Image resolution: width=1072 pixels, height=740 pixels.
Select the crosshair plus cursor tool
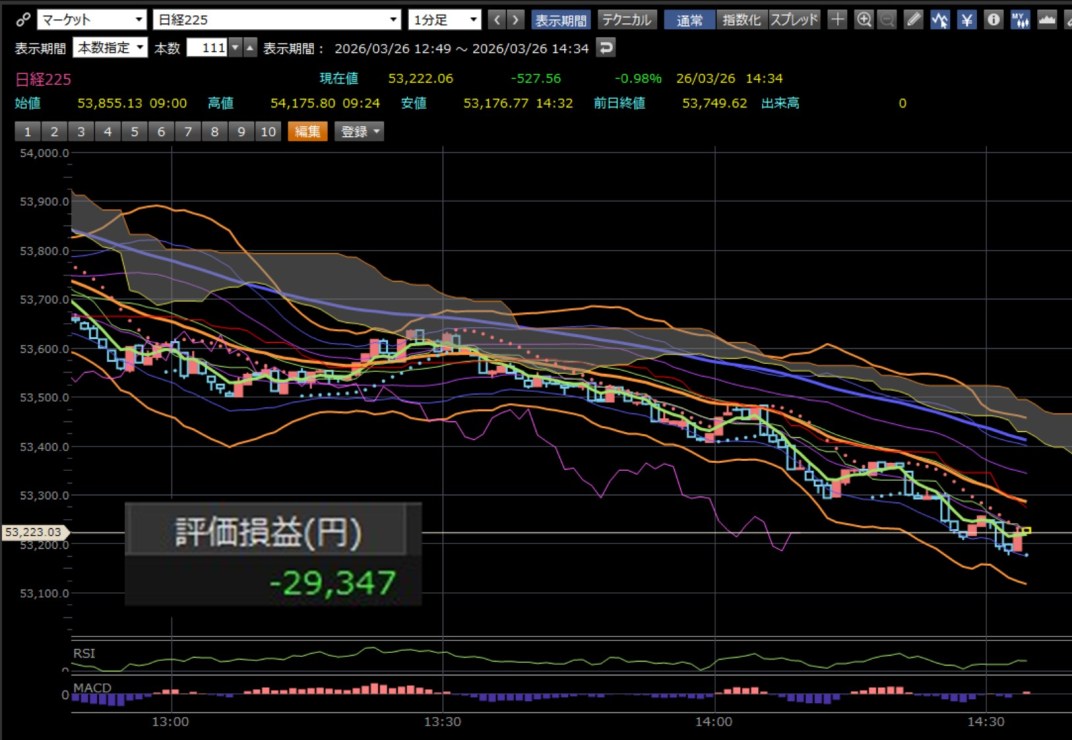pos(837,20)
